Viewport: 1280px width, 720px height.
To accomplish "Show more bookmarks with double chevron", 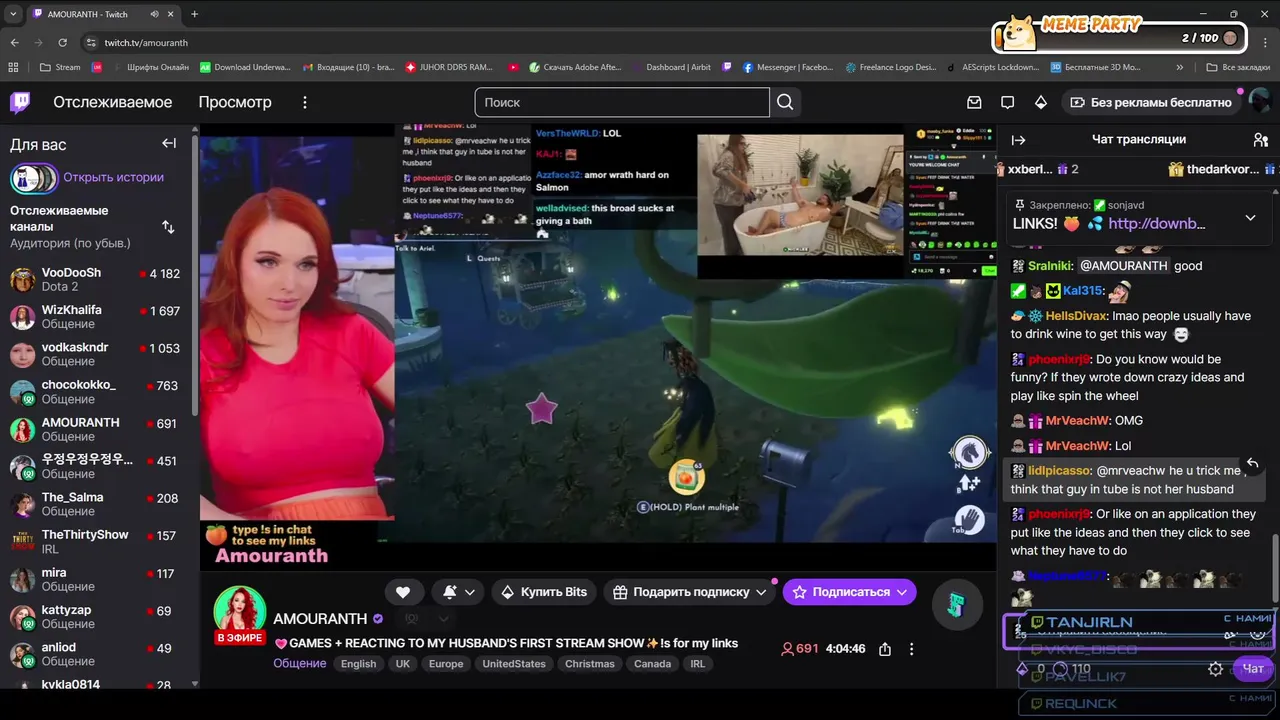I will point(1180,67).
